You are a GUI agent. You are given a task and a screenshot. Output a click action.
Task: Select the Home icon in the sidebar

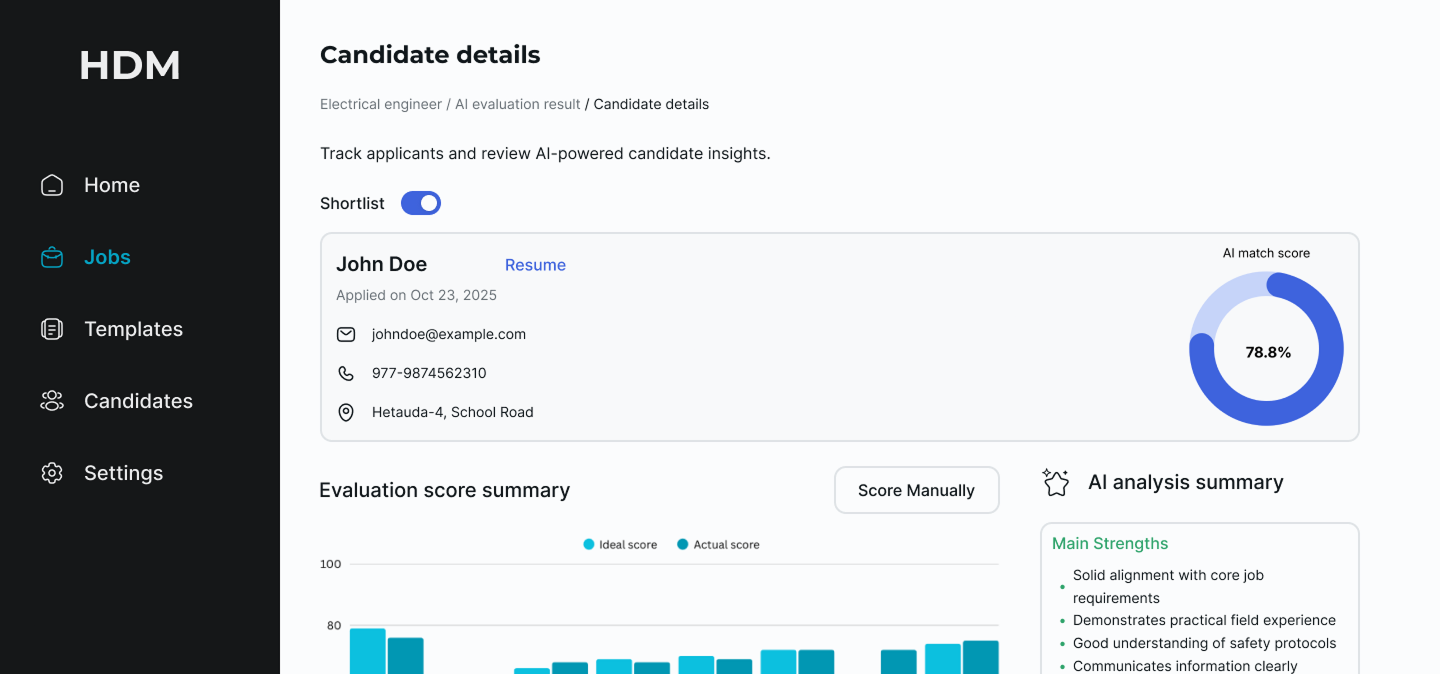coord(51,185)
